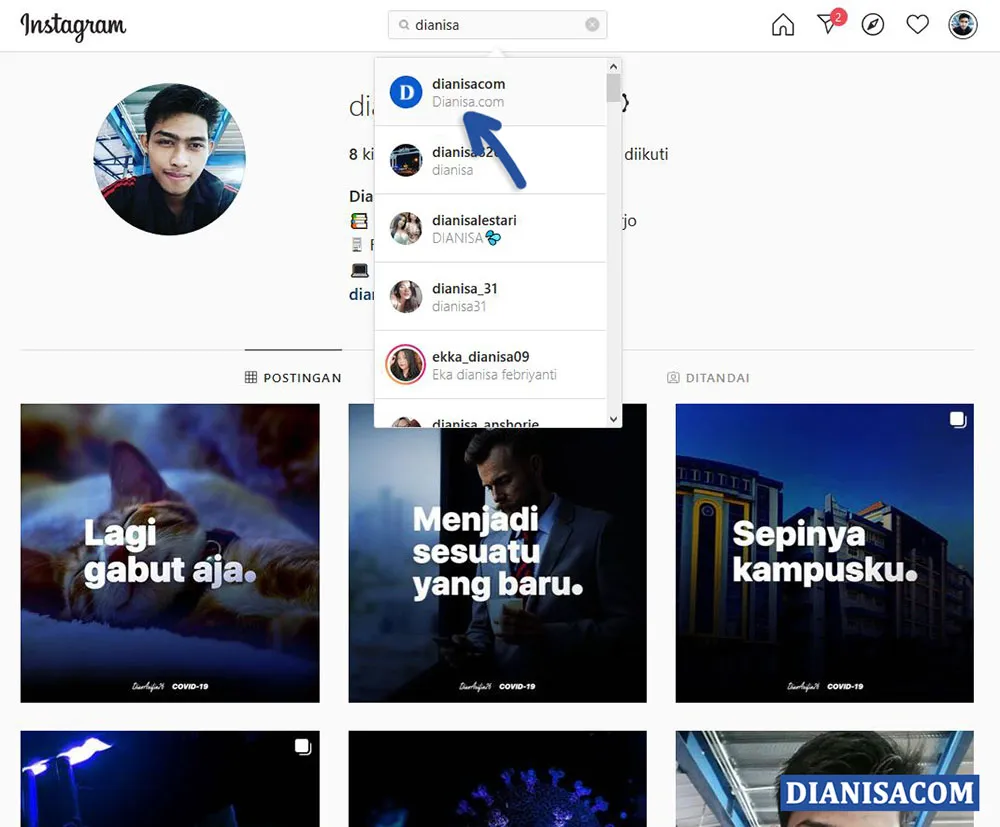Click the dropdown scroll-down arrow
The width and height of the screenshot is (1000, 827).
coord(613,418)
